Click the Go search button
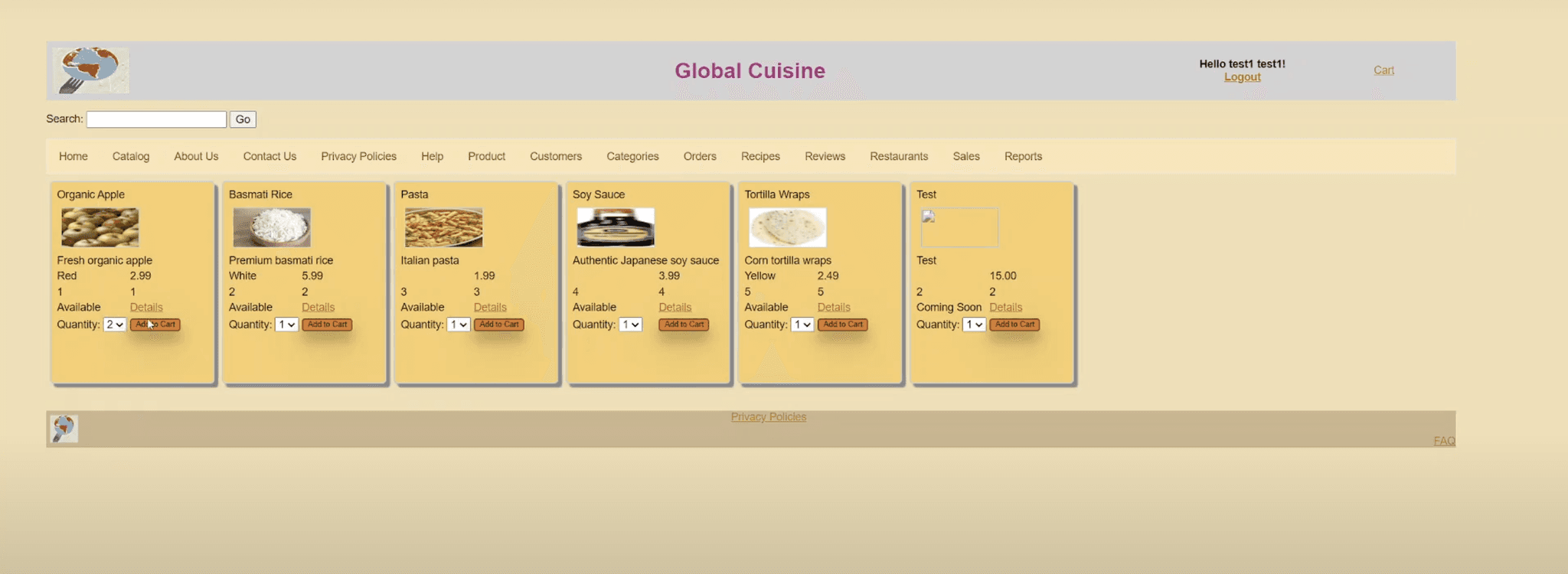The width and height of the screenshot is (1568, 574). coord(243,119)
